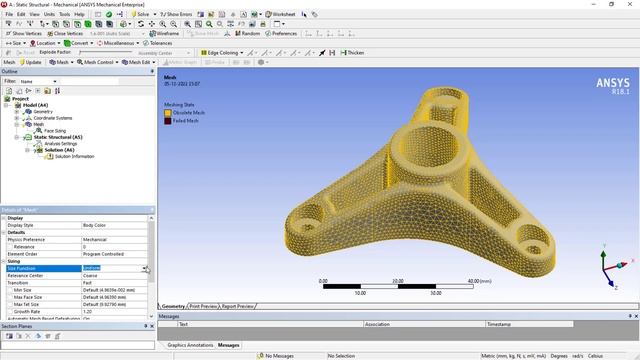640x360 pixels.
Task: Open the Edge Coloring dropdown
Action: pyautogui.click(x=222, y=53)
